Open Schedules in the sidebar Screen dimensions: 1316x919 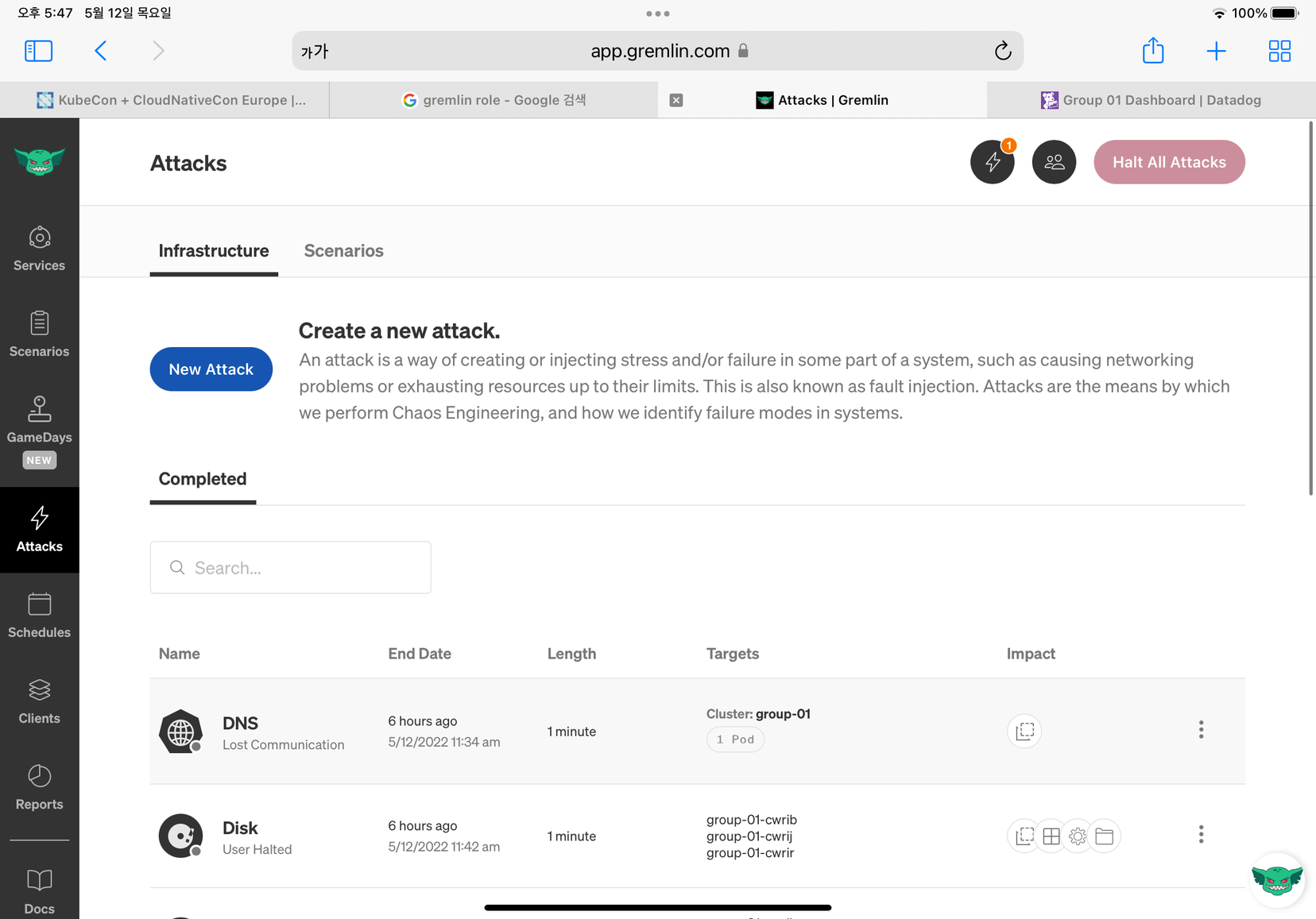pos(39,616)
